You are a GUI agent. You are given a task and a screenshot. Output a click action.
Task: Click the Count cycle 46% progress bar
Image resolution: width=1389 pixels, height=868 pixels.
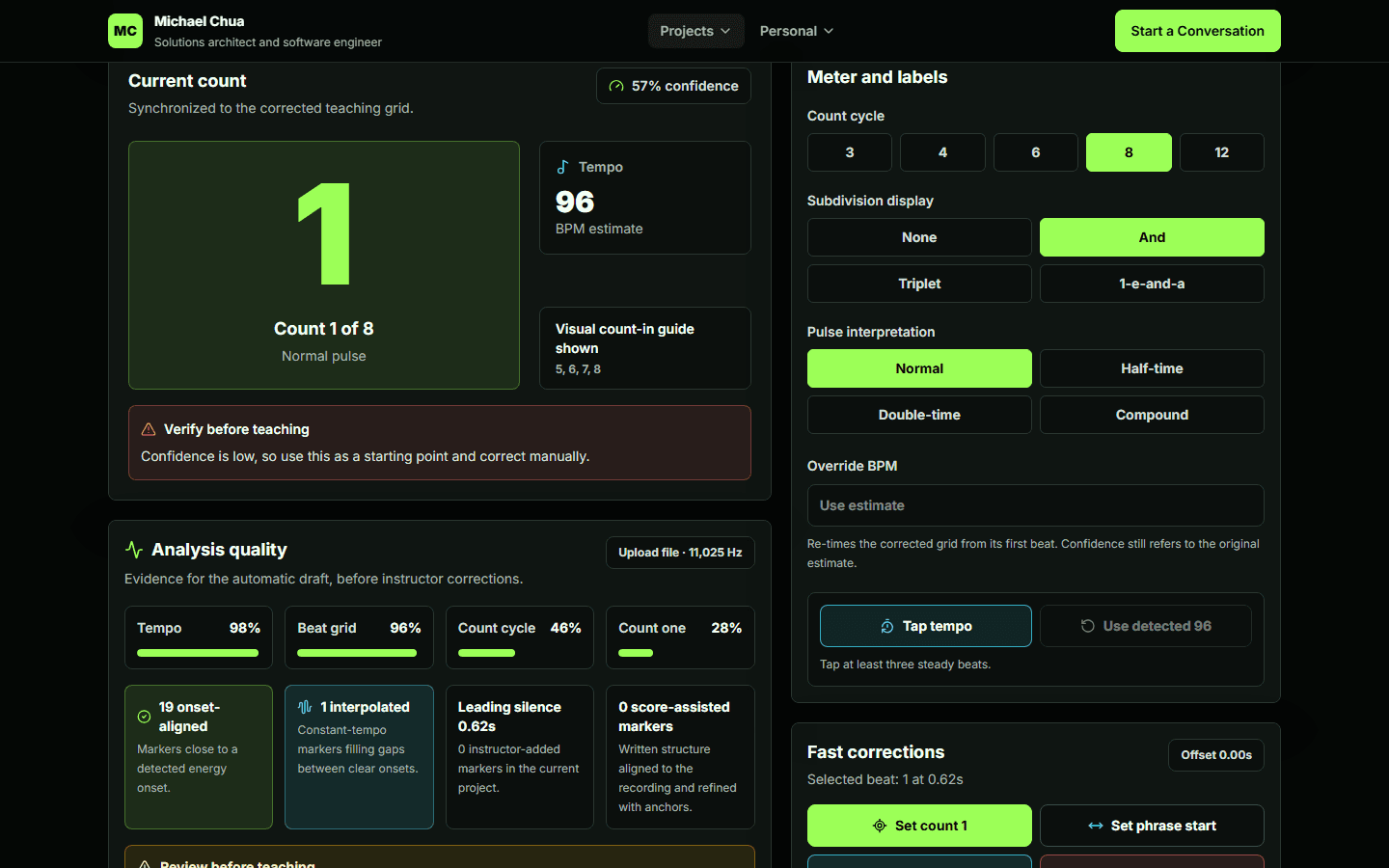tap(519, 653)
